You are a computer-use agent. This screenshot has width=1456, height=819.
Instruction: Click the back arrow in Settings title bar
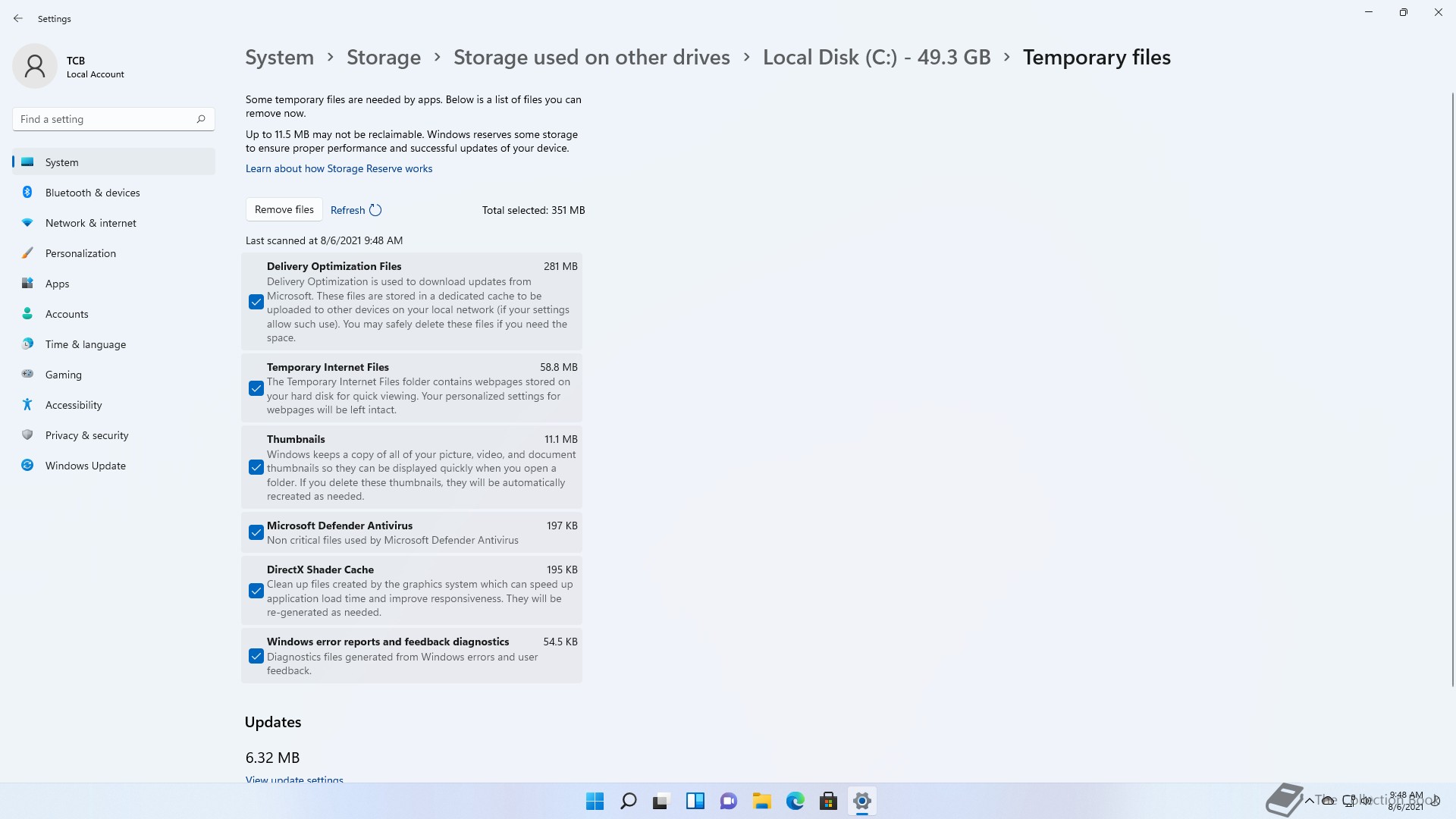18,18
